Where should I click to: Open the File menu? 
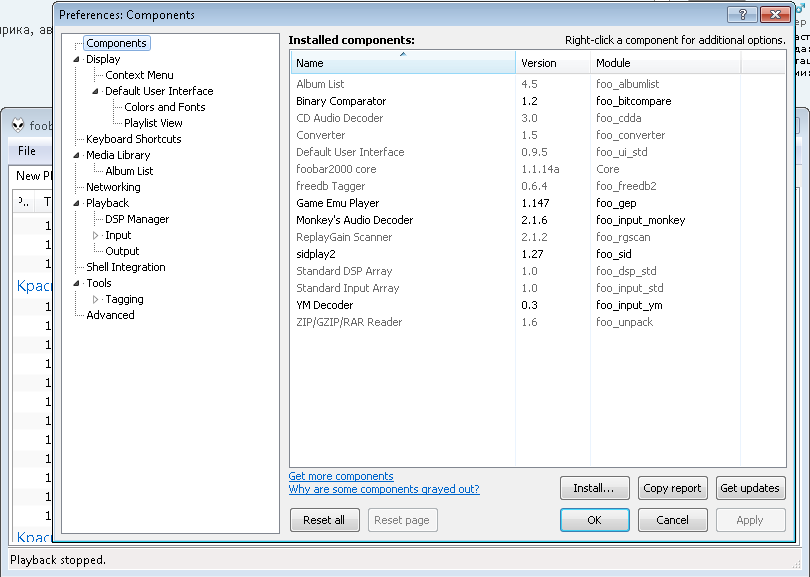click(27, 151)
